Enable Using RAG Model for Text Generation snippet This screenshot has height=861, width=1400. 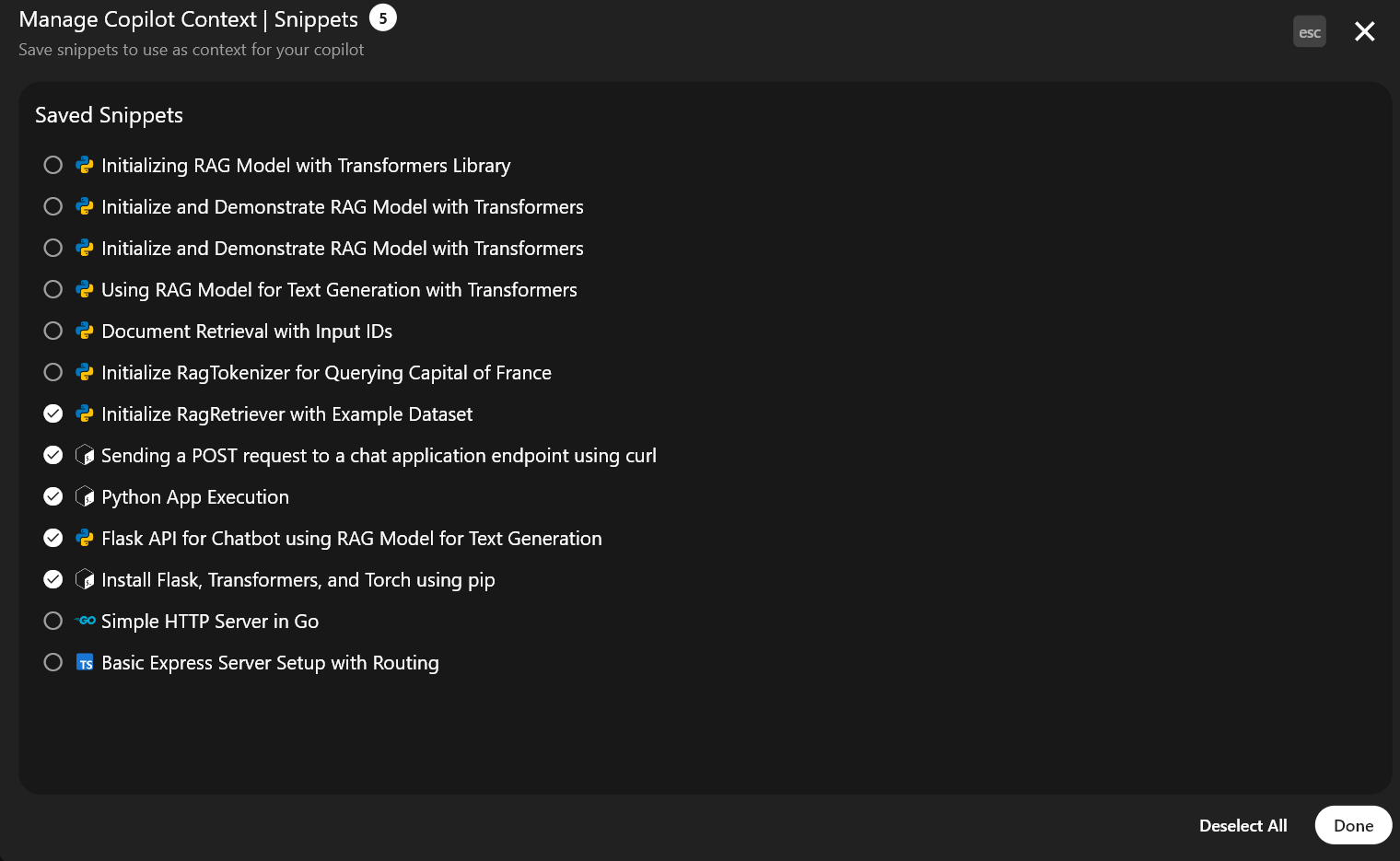53,289
